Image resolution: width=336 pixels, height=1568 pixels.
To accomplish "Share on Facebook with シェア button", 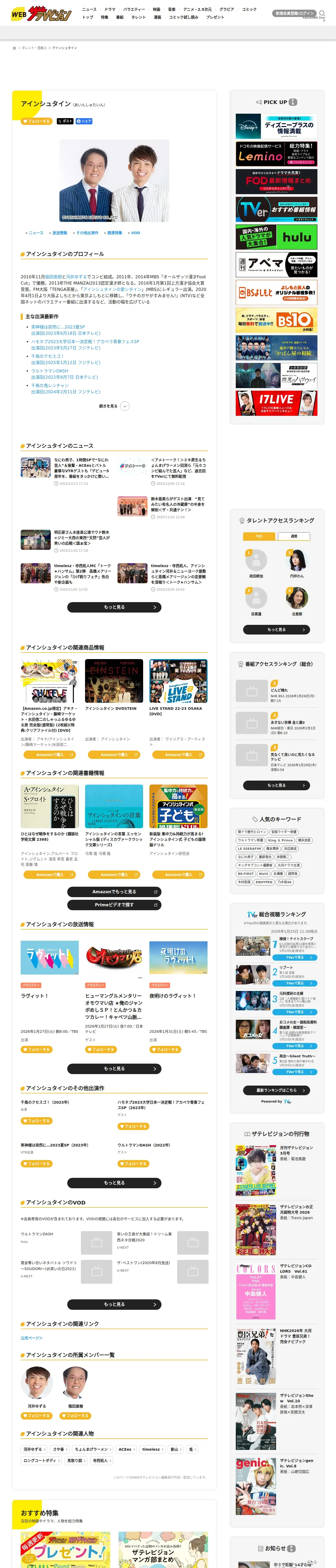I will coord(84,121).
